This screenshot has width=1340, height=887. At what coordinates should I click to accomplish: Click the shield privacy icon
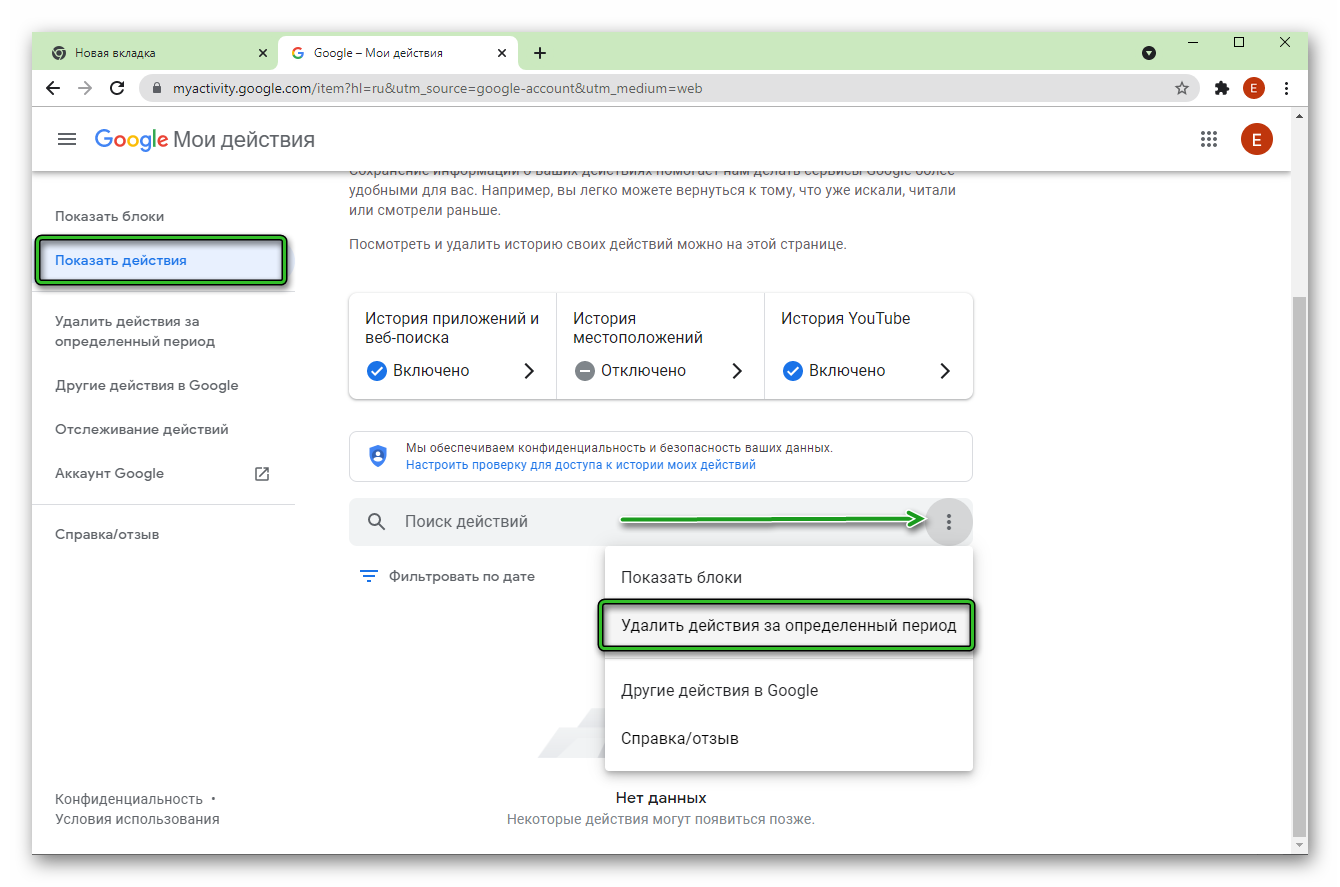click(x=378, y=456)
